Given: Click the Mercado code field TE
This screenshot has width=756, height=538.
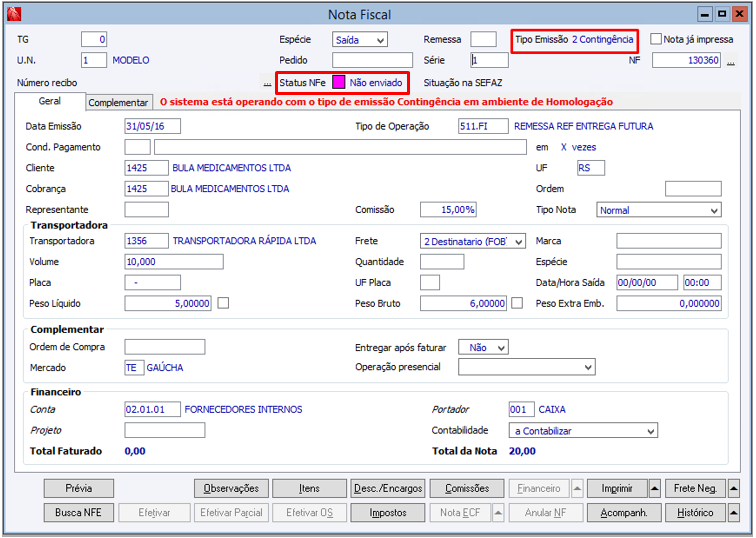Looking at the screenshot, I should [134, 367].
